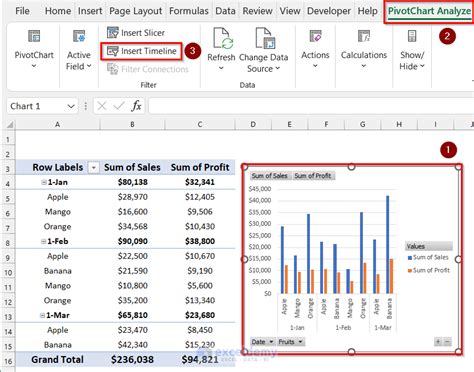Switch to the Help tab

click(368, 11)
